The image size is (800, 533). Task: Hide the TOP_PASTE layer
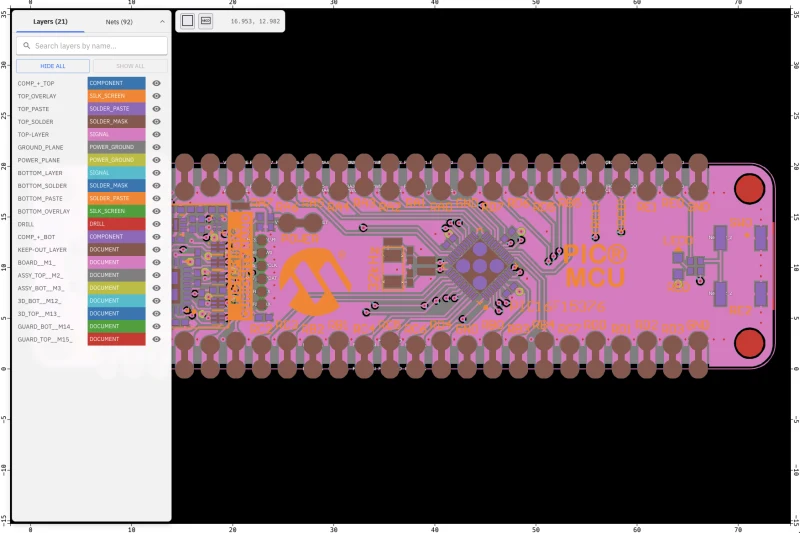click(x=157, y=109)
